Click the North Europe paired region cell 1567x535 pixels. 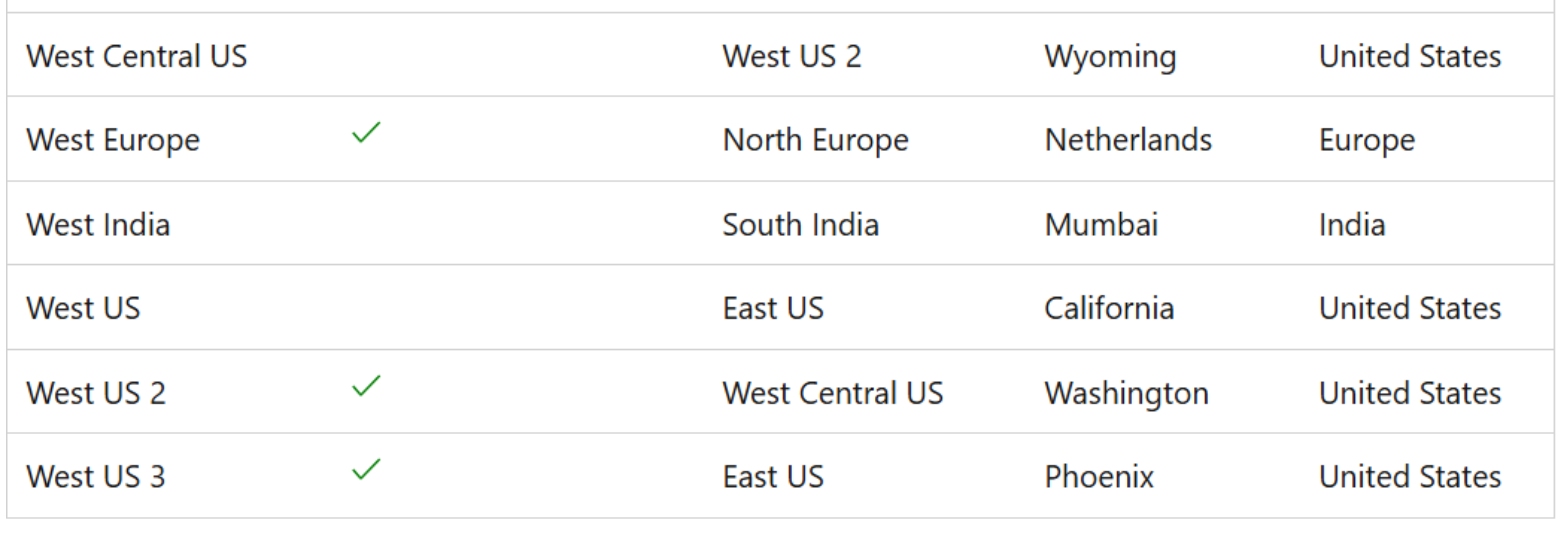pos(815,140)
